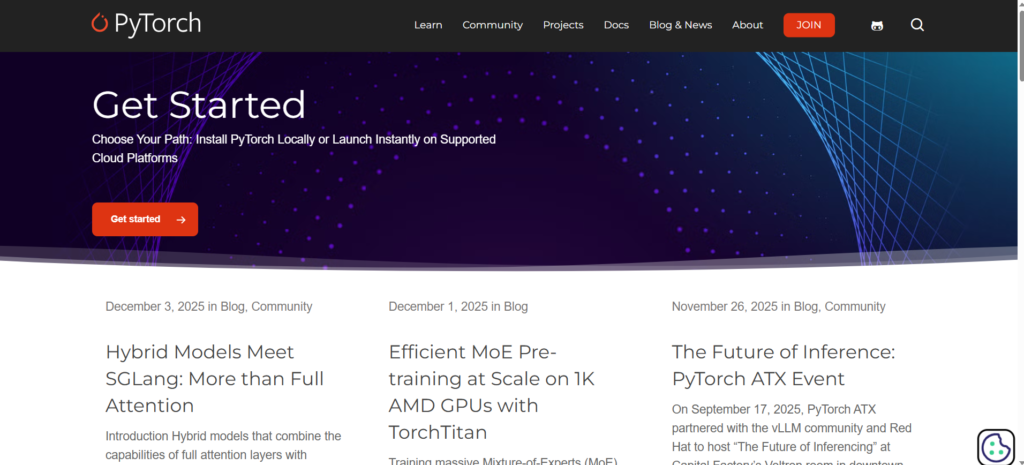Open the Community menu
This screenshot has width=1024, height=465.
(492, 25)
